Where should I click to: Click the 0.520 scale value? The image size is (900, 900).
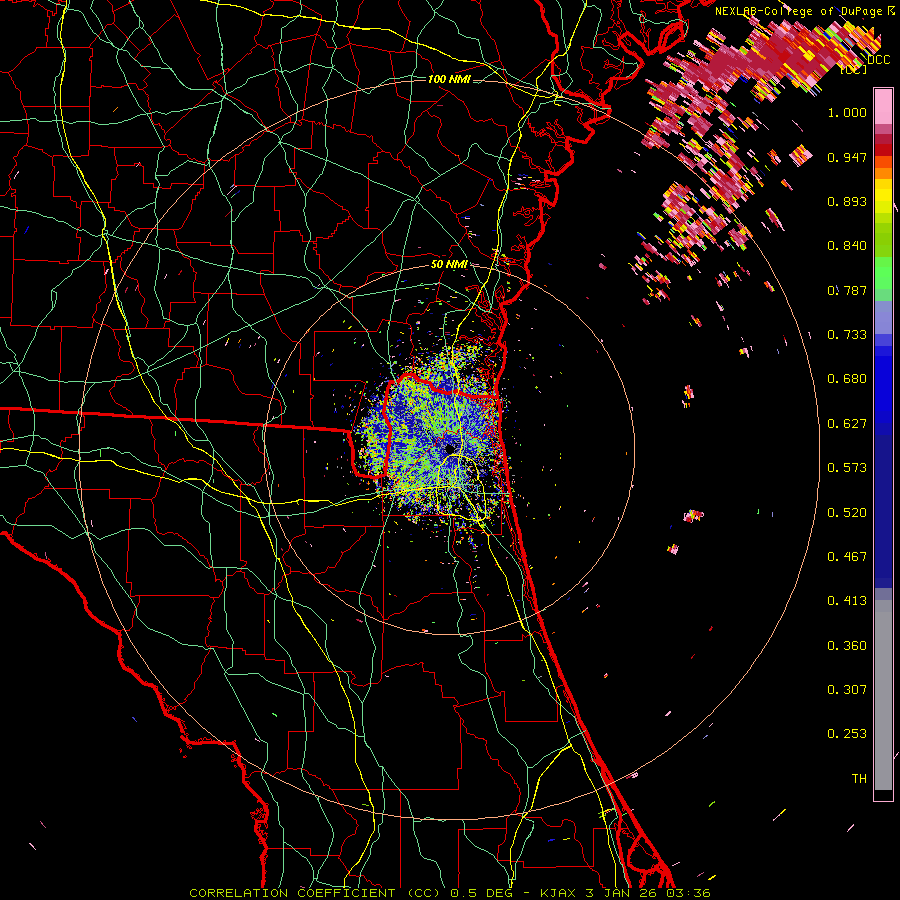(x=847, y=513)
